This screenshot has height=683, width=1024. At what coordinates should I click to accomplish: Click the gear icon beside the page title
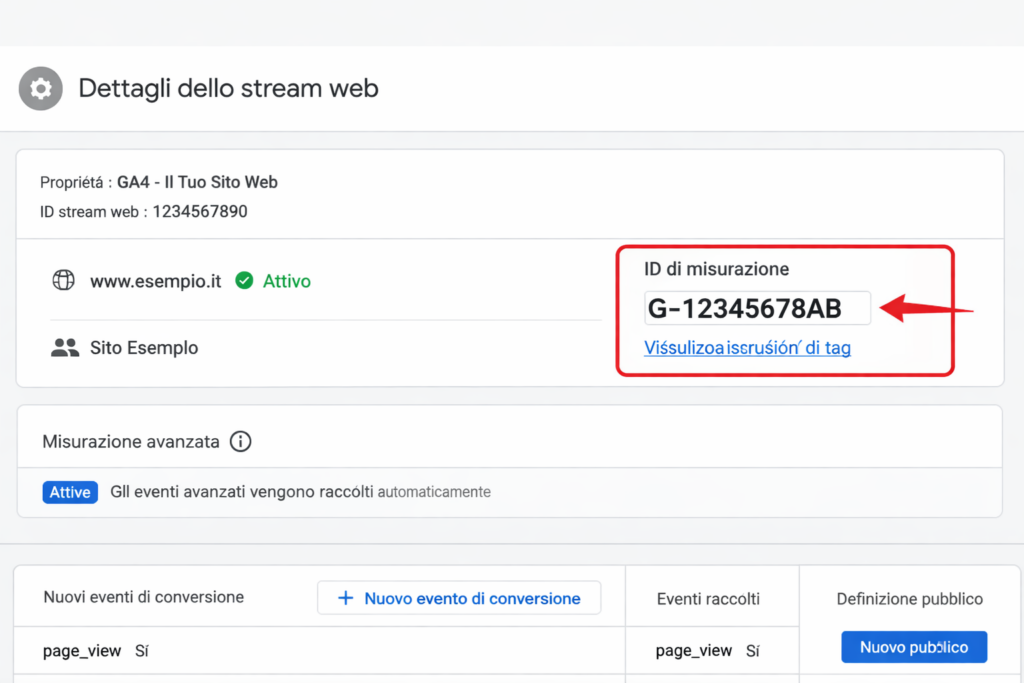point(40,88)
